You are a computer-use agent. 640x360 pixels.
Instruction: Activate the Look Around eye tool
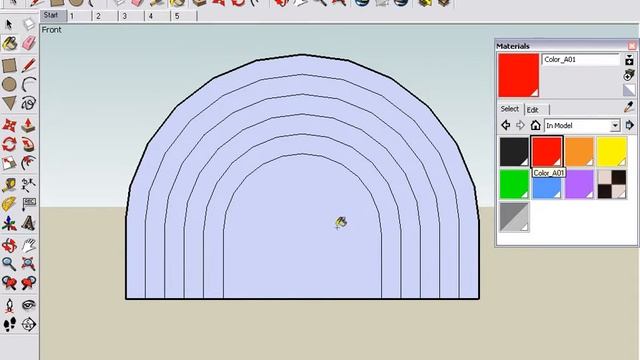(28, 305)
